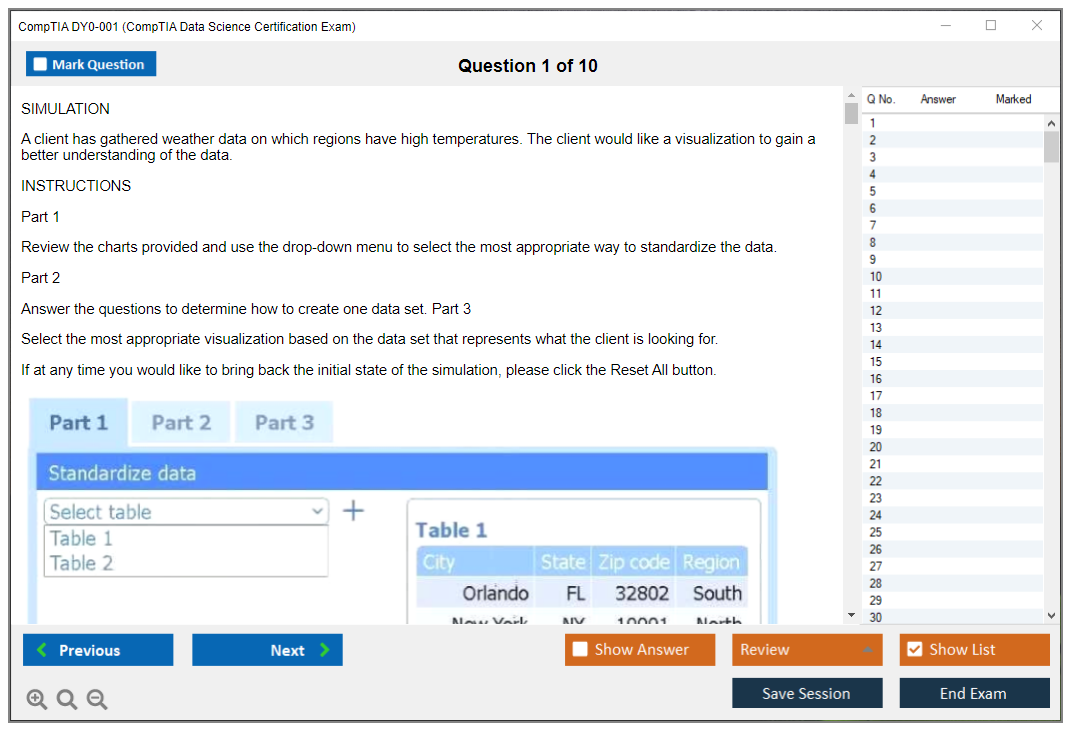This screenshot has height=735, width=1075.
Task: Enable the Mark Question checkbox
Action: click(x=39, y=63)
